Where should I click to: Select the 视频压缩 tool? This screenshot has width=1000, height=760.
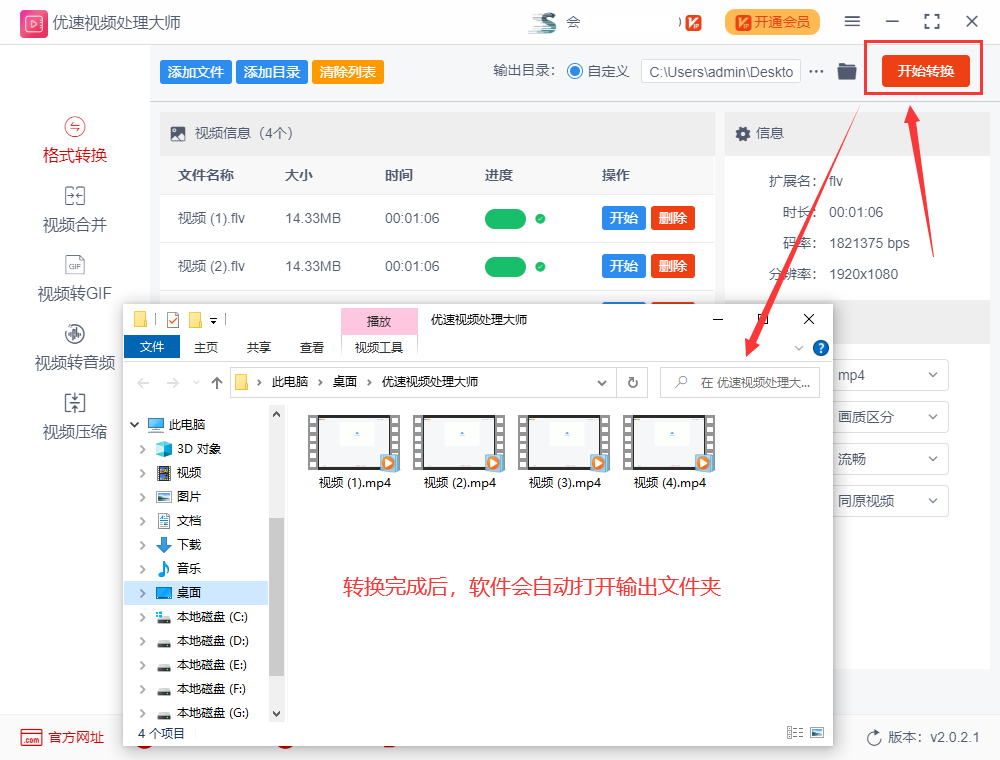tap(73, 417)
